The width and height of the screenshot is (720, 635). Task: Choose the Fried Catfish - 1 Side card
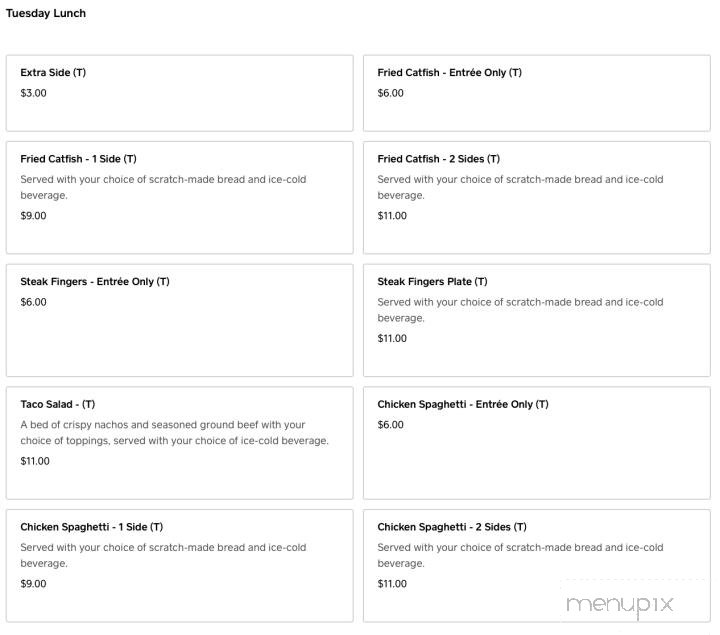(x=179, y=197)
